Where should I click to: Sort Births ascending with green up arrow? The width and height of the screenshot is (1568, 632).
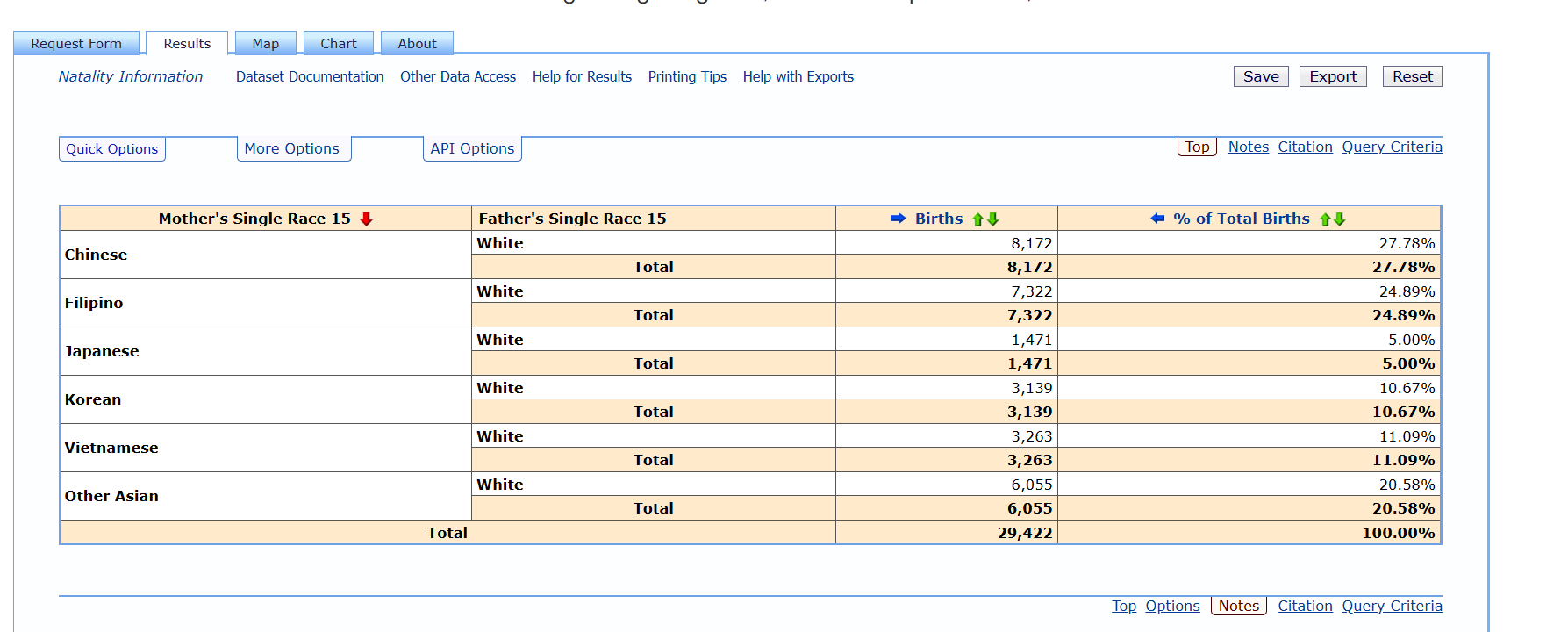point(977,219)
